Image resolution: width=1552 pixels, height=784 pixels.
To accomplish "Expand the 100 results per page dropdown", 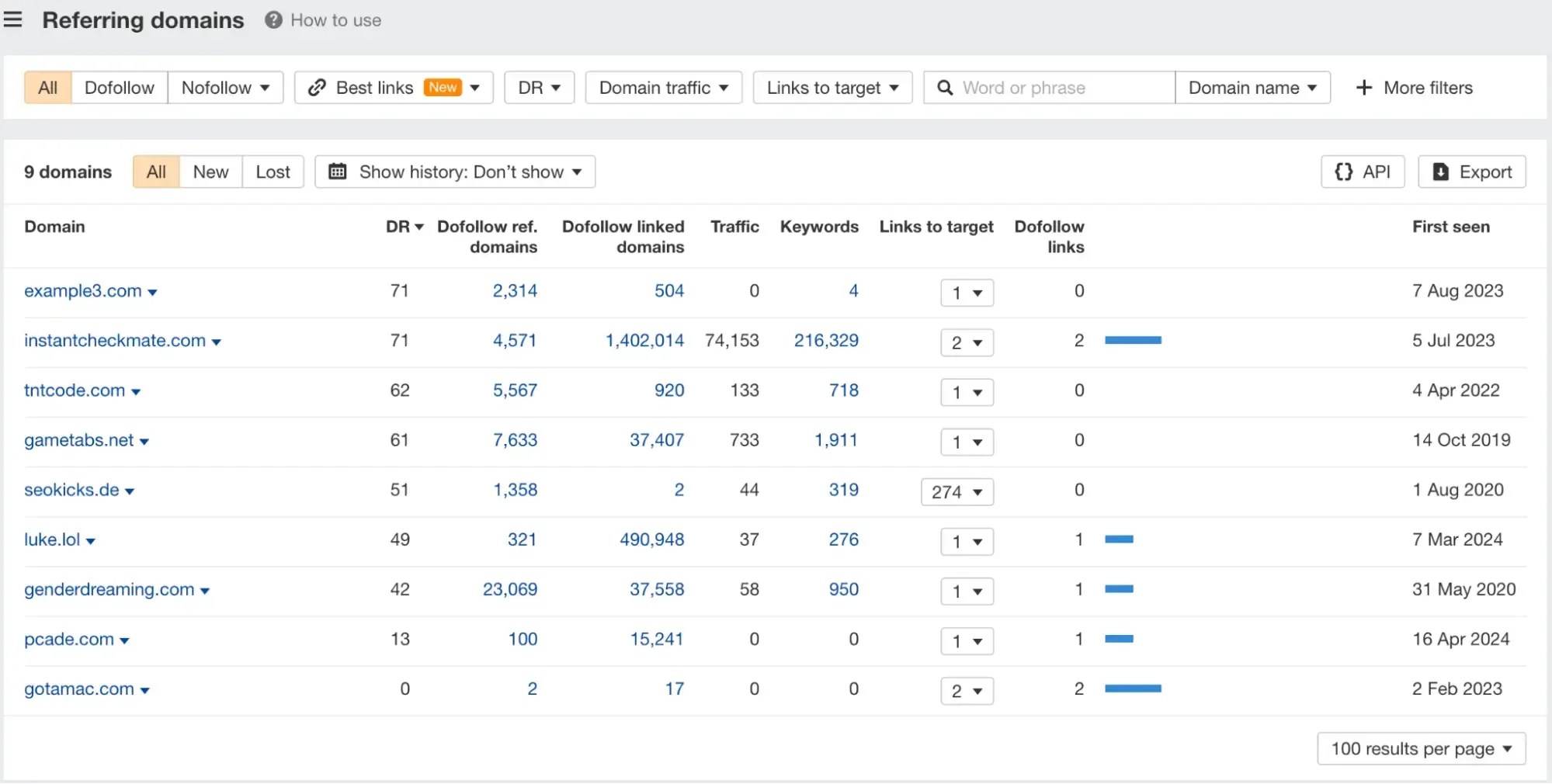I will click(x=1421, y=748).
